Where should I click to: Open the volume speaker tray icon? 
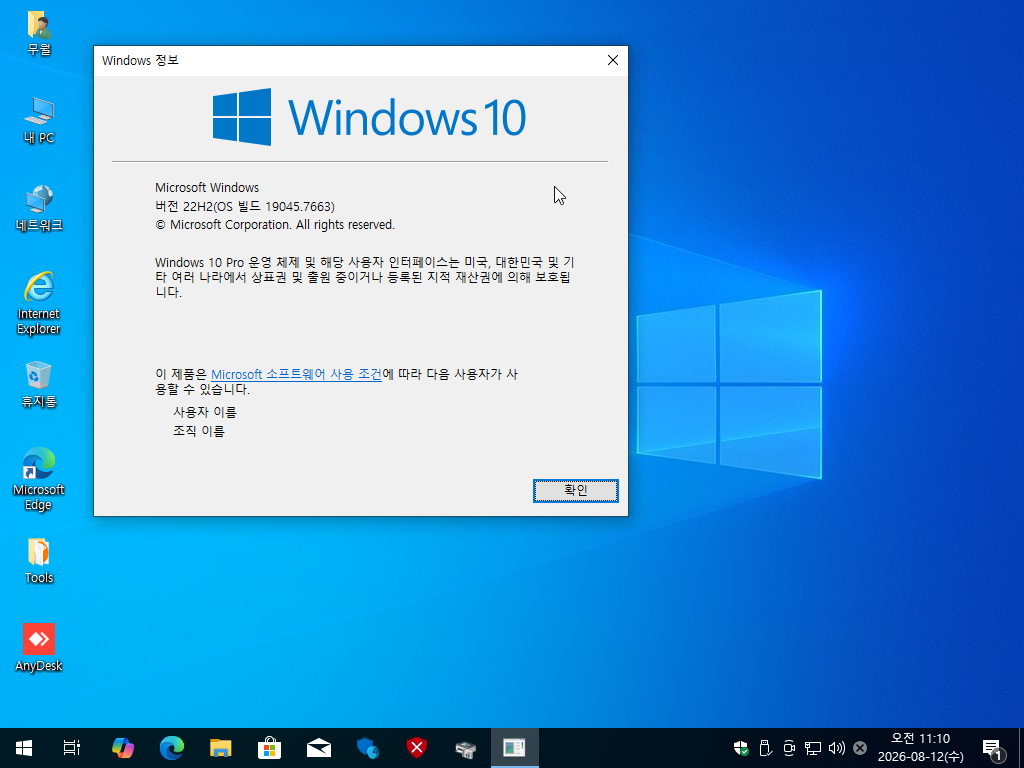(837, 748)
